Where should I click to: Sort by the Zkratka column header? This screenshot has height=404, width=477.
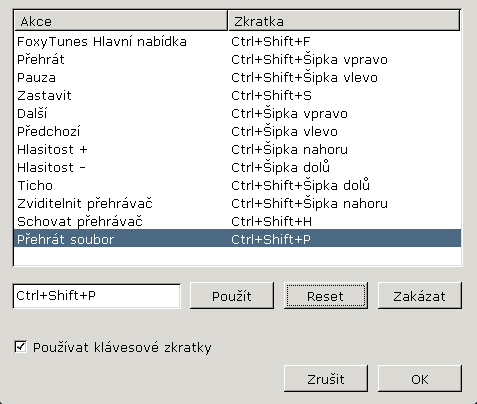344,21
